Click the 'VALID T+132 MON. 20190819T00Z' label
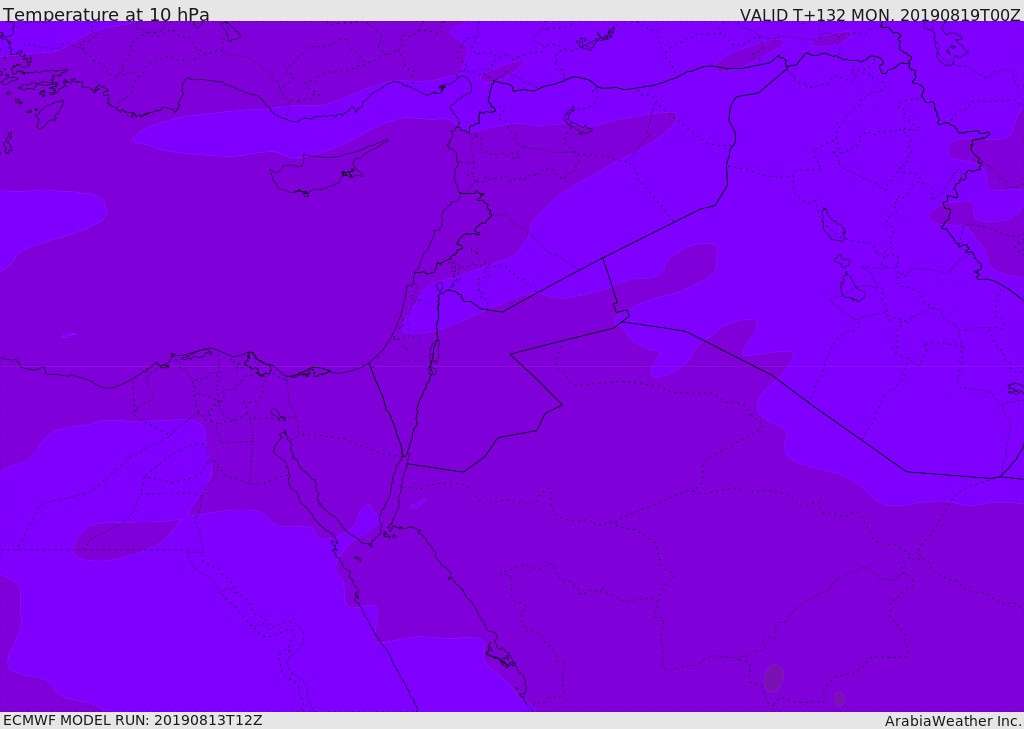The width and height of the screenshot is (1024, 729). [x=880, y=14]
